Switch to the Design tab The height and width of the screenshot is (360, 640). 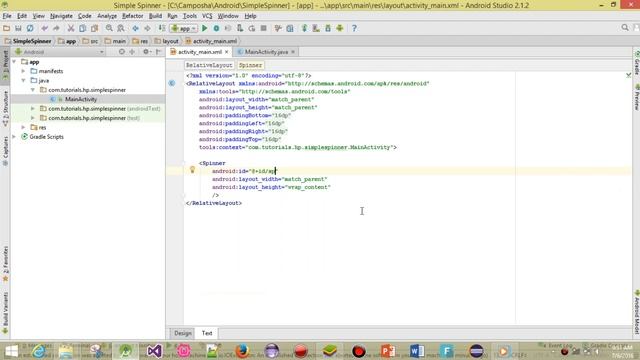[182, 333]
